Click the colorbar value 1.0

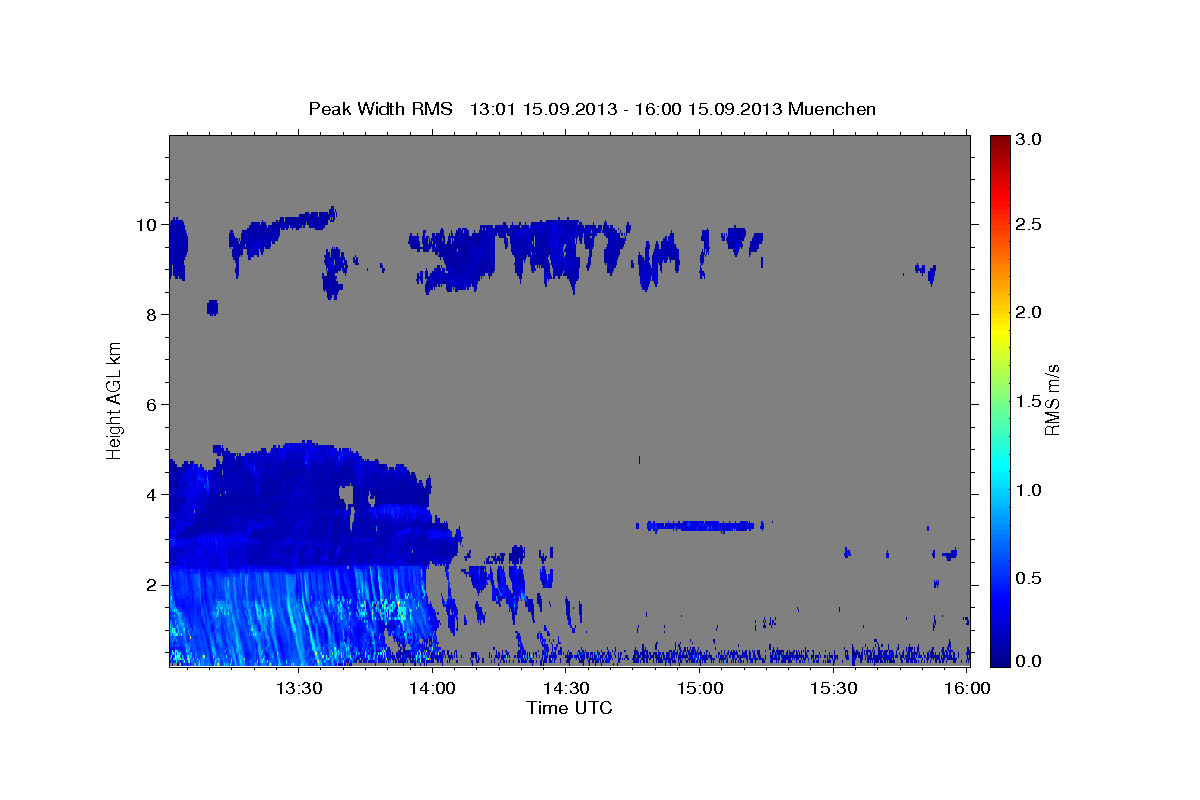(1029, 490)
